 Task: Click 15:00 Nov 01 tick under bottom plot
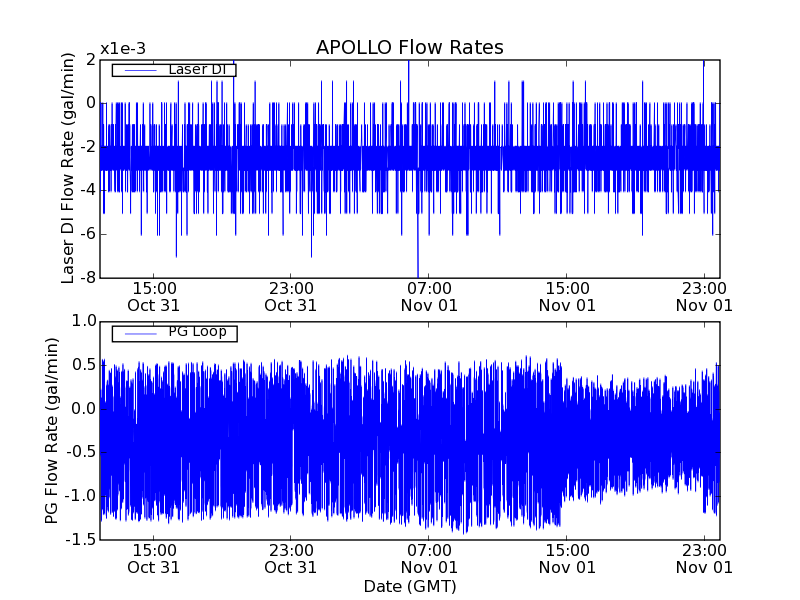pos(567,558)
